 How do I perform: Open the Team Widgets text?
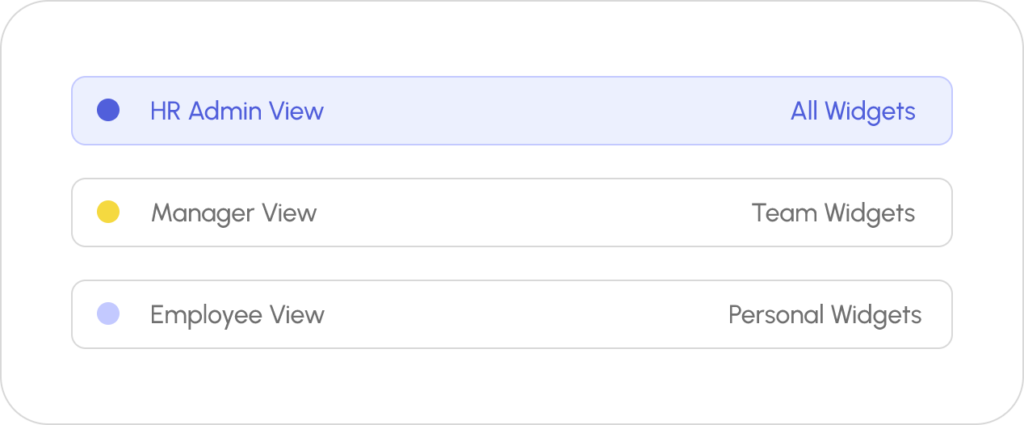pos(833,213)
